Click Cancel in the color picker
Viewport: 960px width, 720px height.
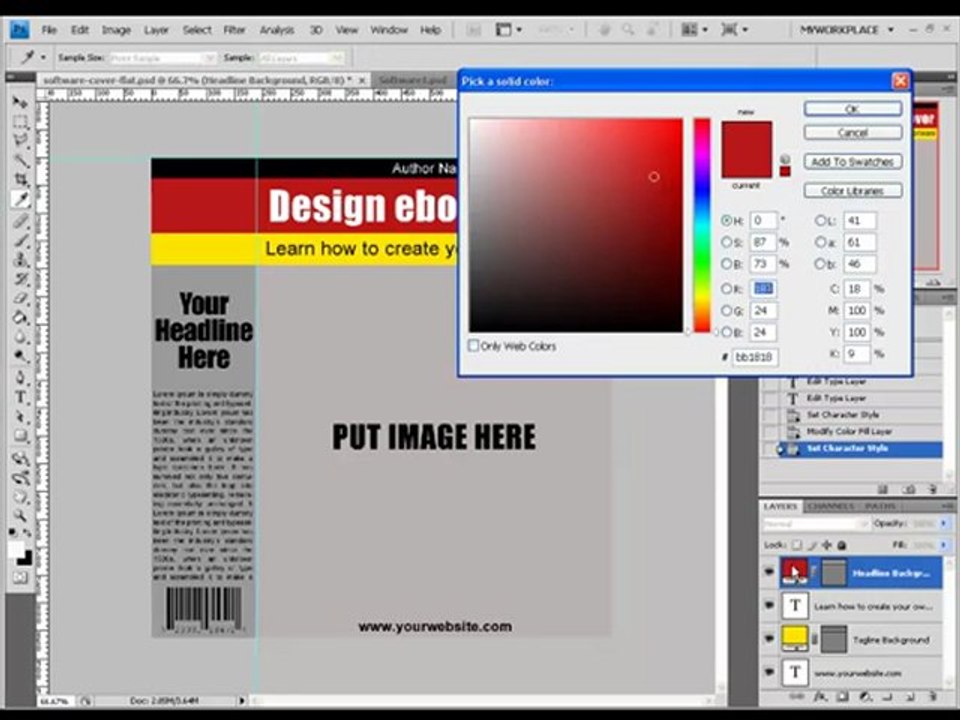pyautogui.click(x=852, y=132)
